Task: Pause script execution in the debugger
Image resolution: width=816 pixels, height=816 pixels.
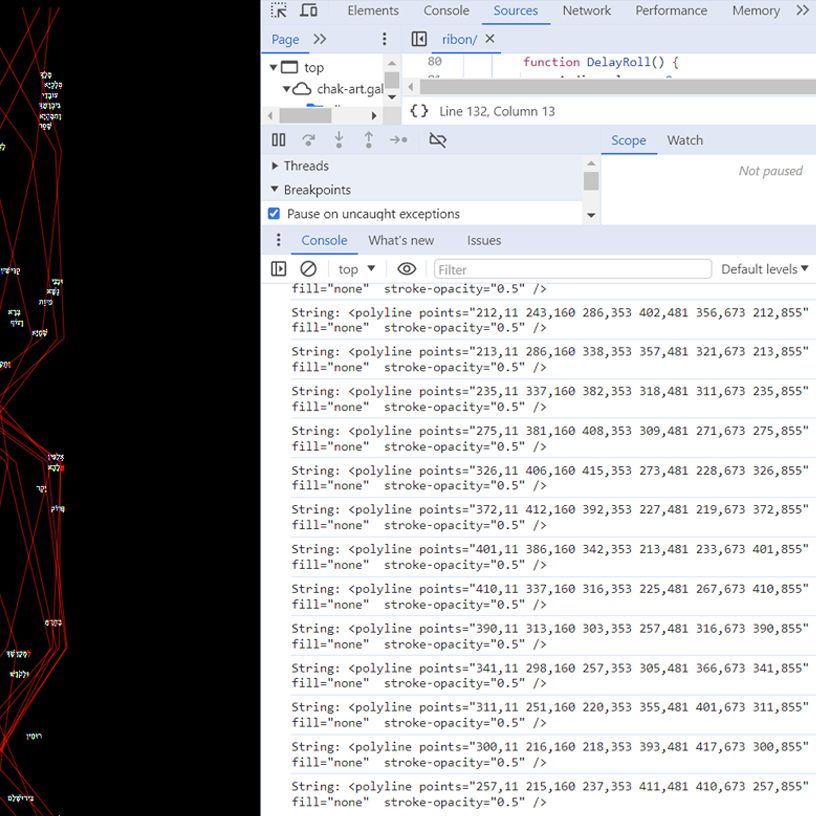Action: click(279, 140)
